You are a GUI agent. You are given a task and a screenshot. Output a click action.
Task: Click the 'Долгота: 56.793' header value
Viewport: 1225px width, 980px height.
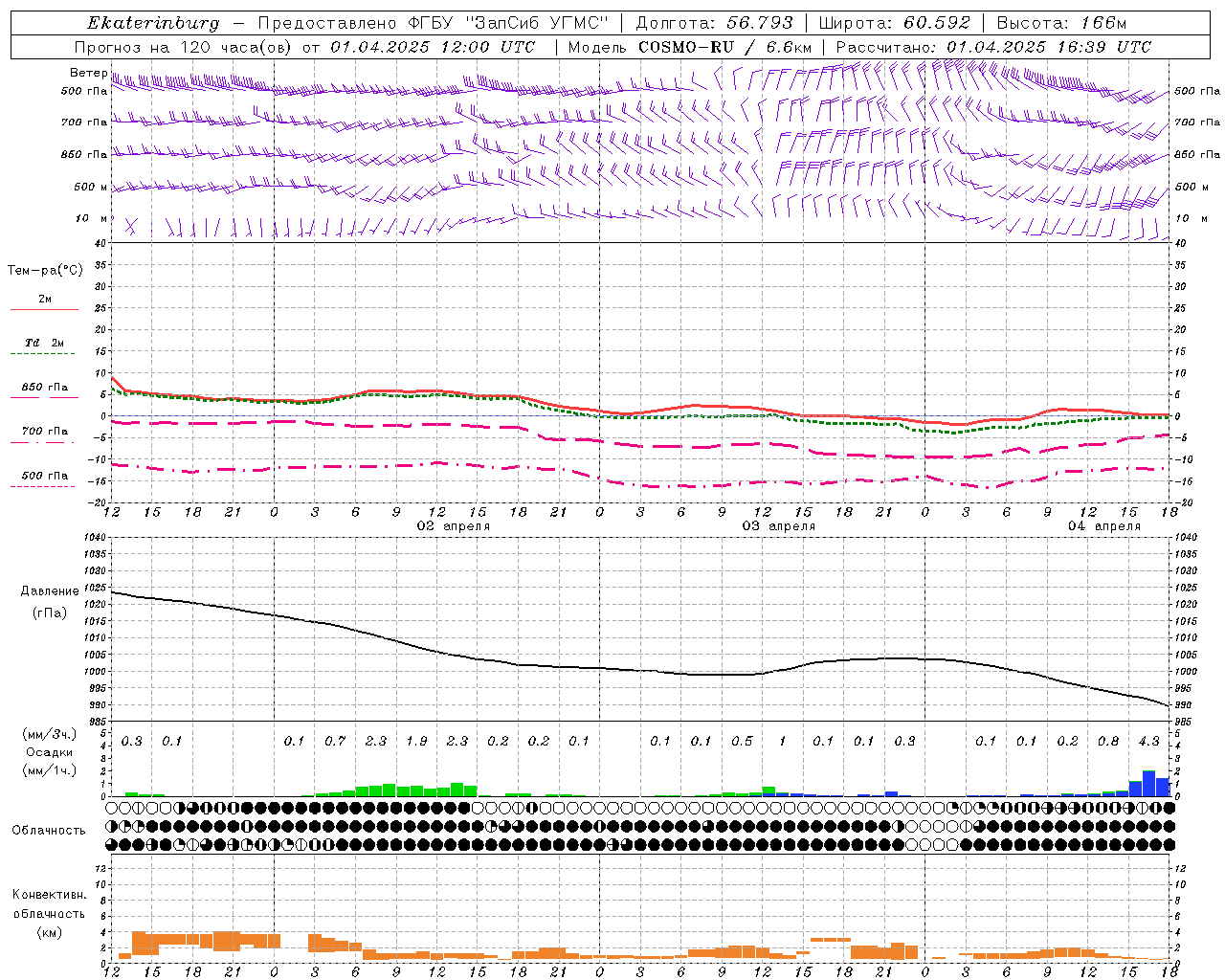pyautogui.click(x=714, y=23)
